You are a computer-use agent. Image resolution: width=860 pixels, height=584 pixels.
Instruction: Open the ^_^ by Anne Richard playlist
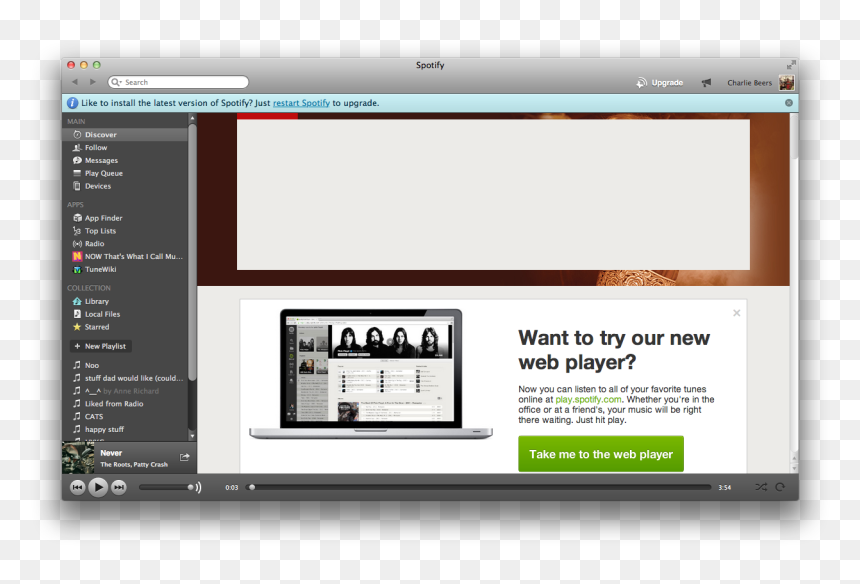(126, 391)
